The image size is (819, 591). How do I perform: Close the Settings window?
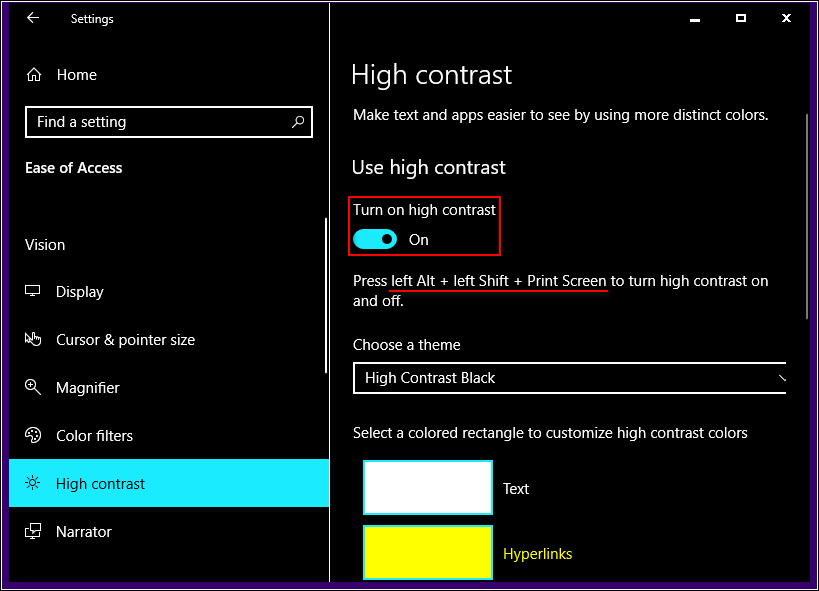tap(786, 18)
